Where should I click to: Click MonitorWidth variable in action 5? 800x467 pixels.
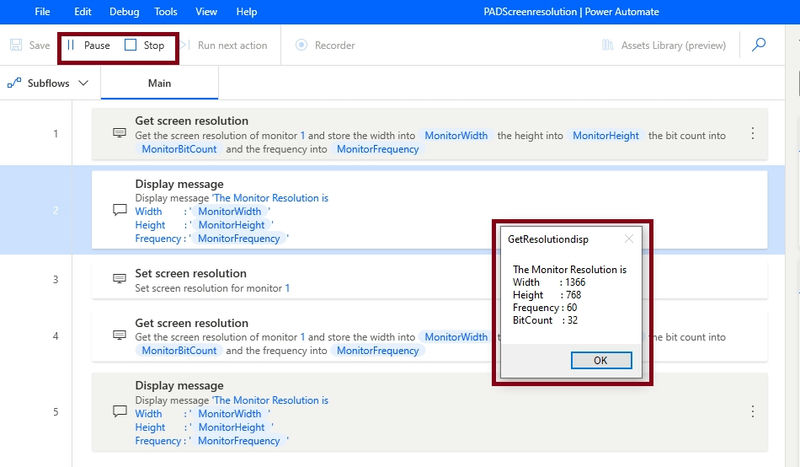230,414
